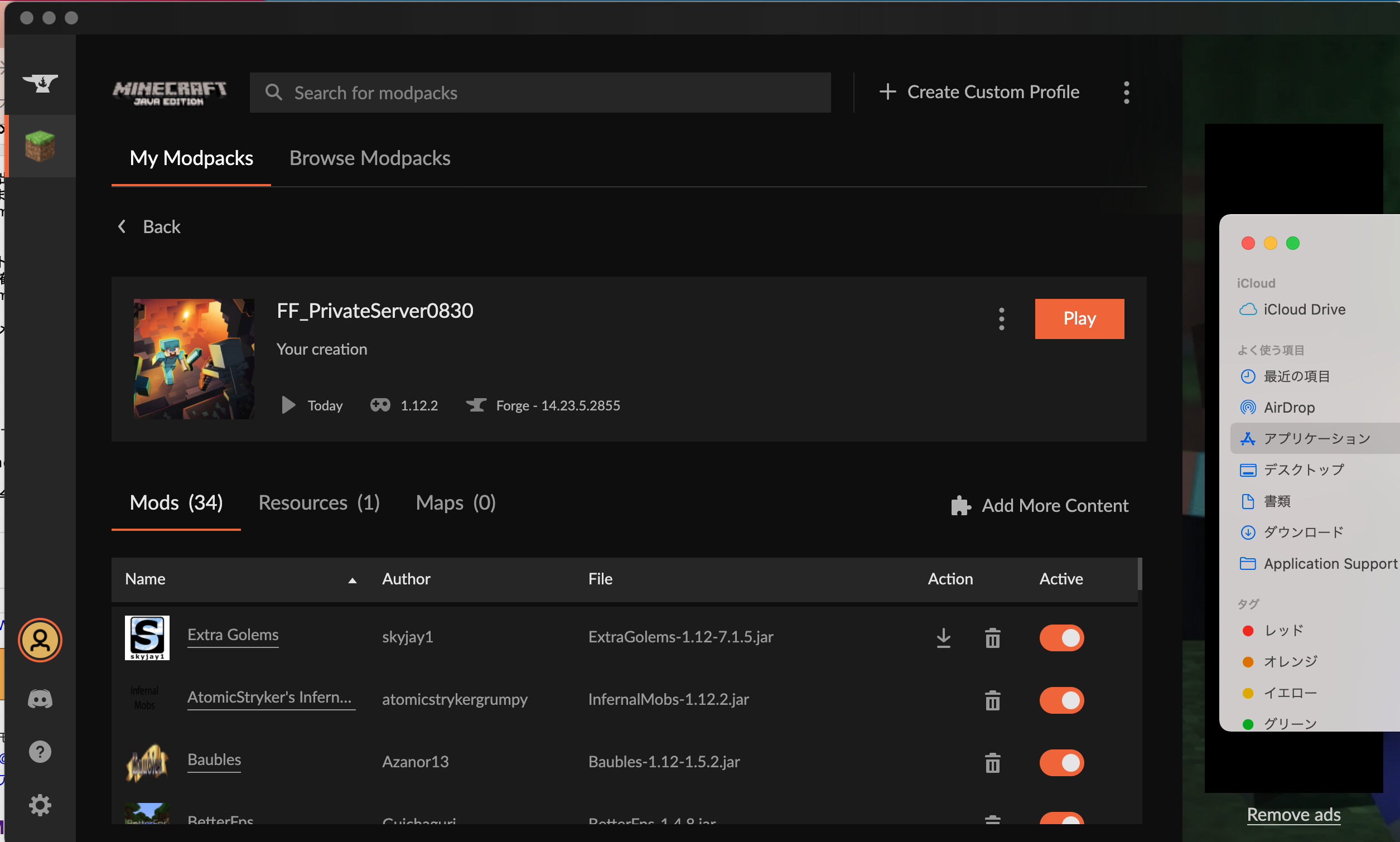Select the イエロー yellow tag in Finder
The image size is (1400, 842).
1280,693
